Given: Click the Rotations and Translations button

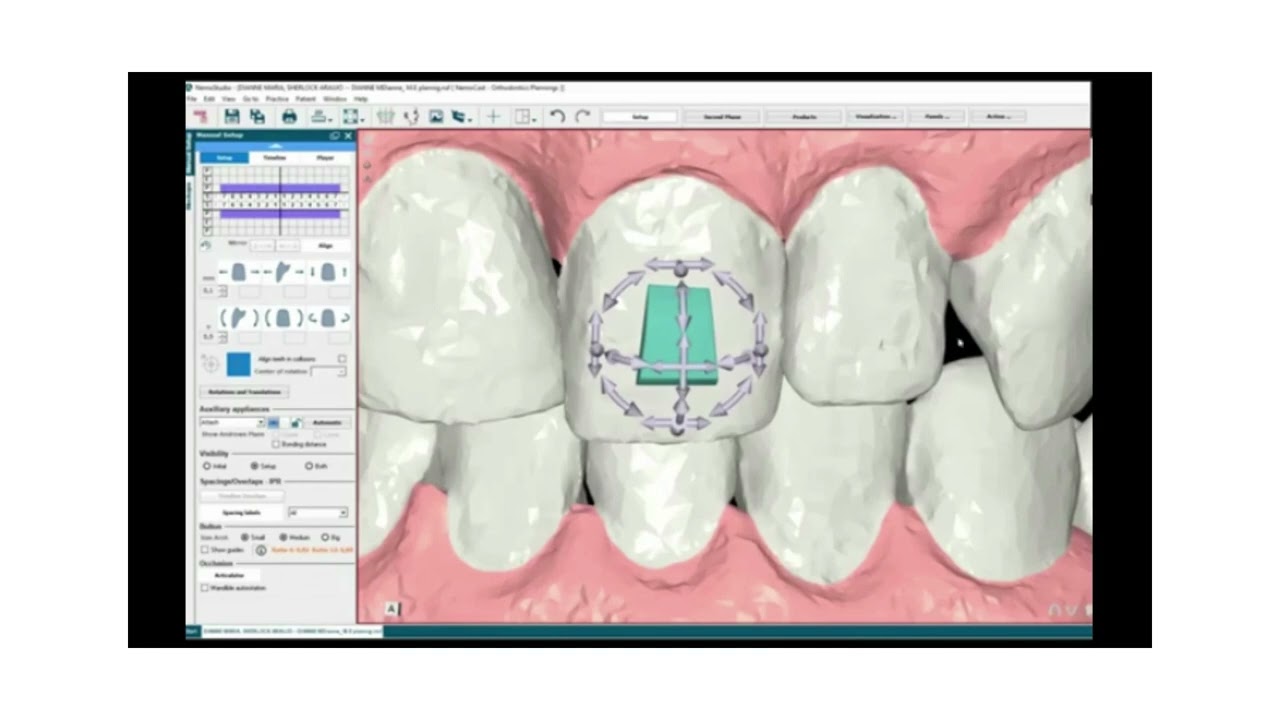Looking at the screenshot, I should click(244, 392).
